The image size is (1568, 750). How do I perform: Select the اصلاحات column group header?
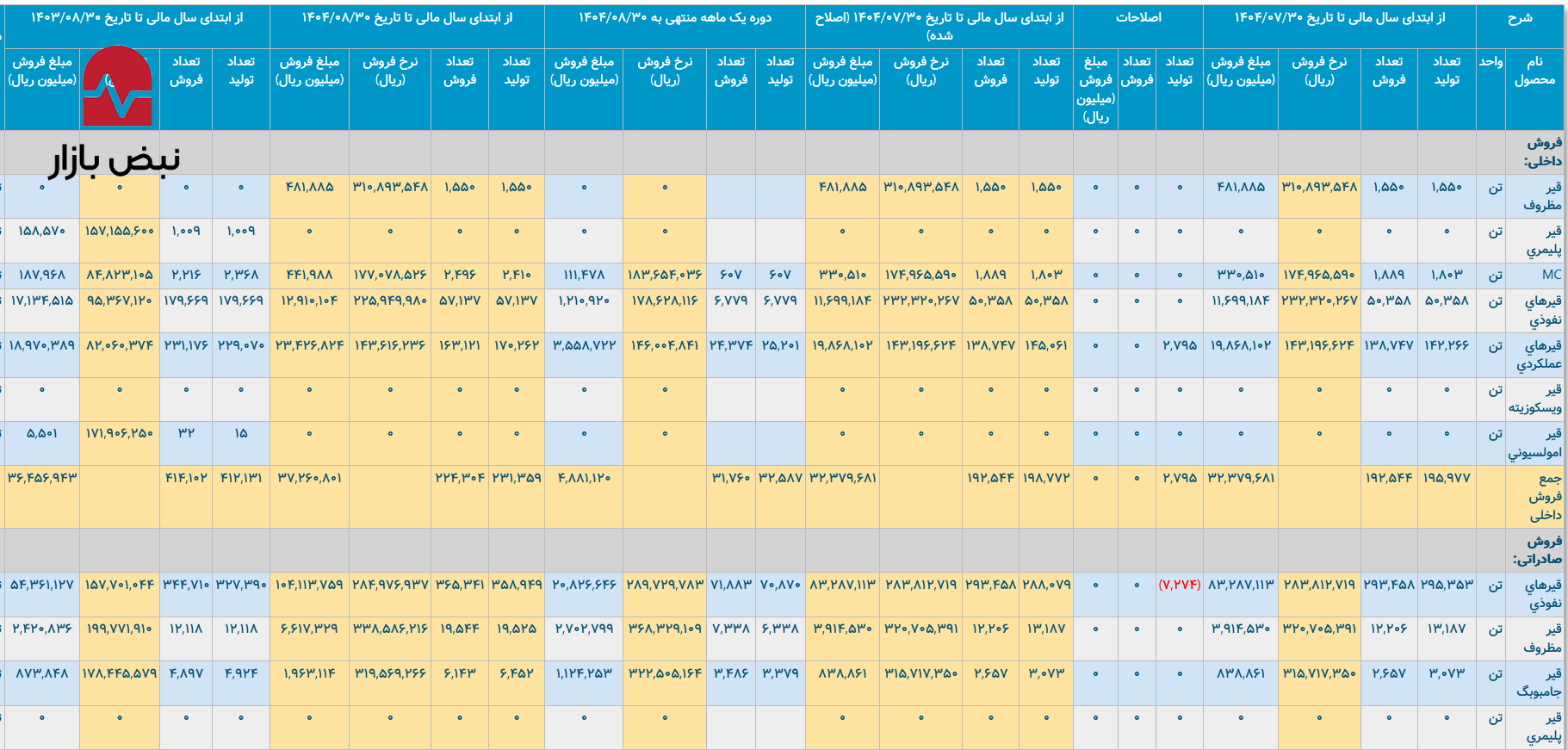(1137, 17)
